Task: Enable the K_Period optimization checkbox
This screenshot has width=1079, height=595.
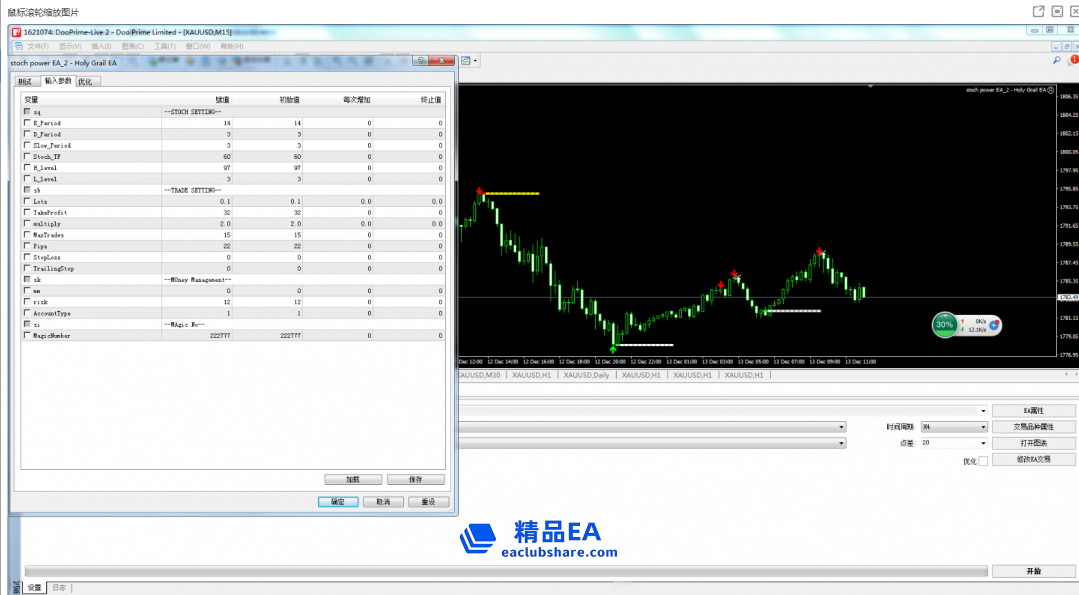Action: click(27, 123)
